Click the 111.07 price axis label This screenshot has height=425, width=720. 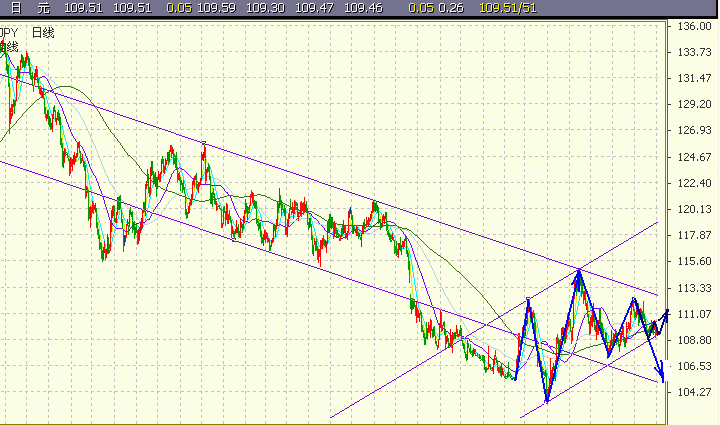(694, 314)
